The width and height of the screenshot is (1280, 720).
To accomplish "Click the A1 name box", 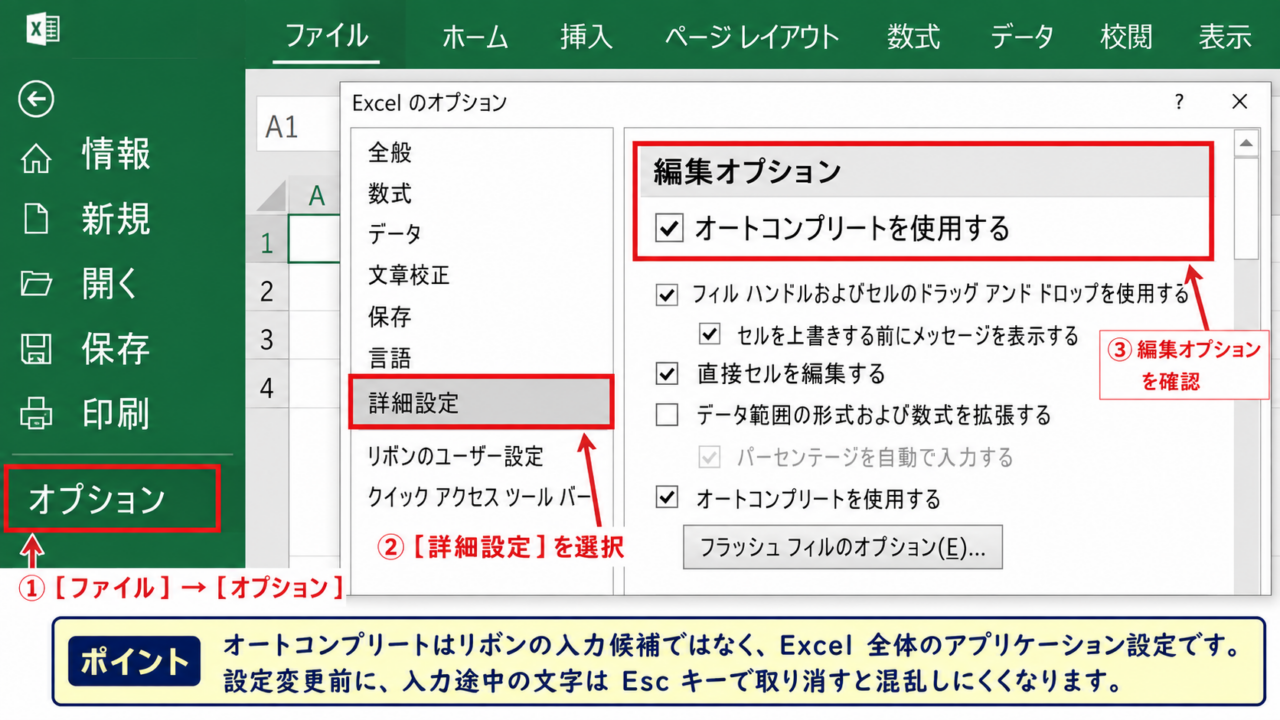I will click(296, 126).
